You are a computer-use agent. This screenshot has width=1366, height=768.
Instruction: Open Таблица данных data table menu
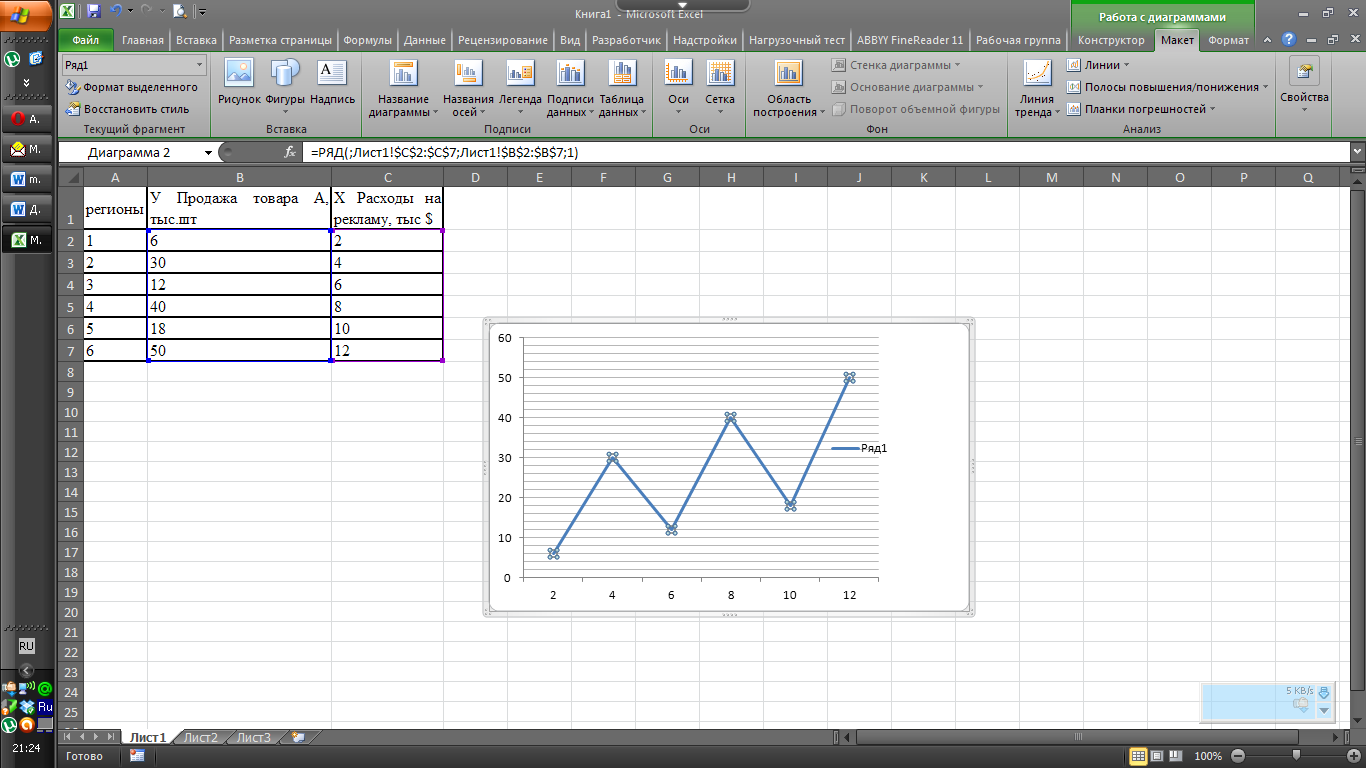tap(622, 88)
